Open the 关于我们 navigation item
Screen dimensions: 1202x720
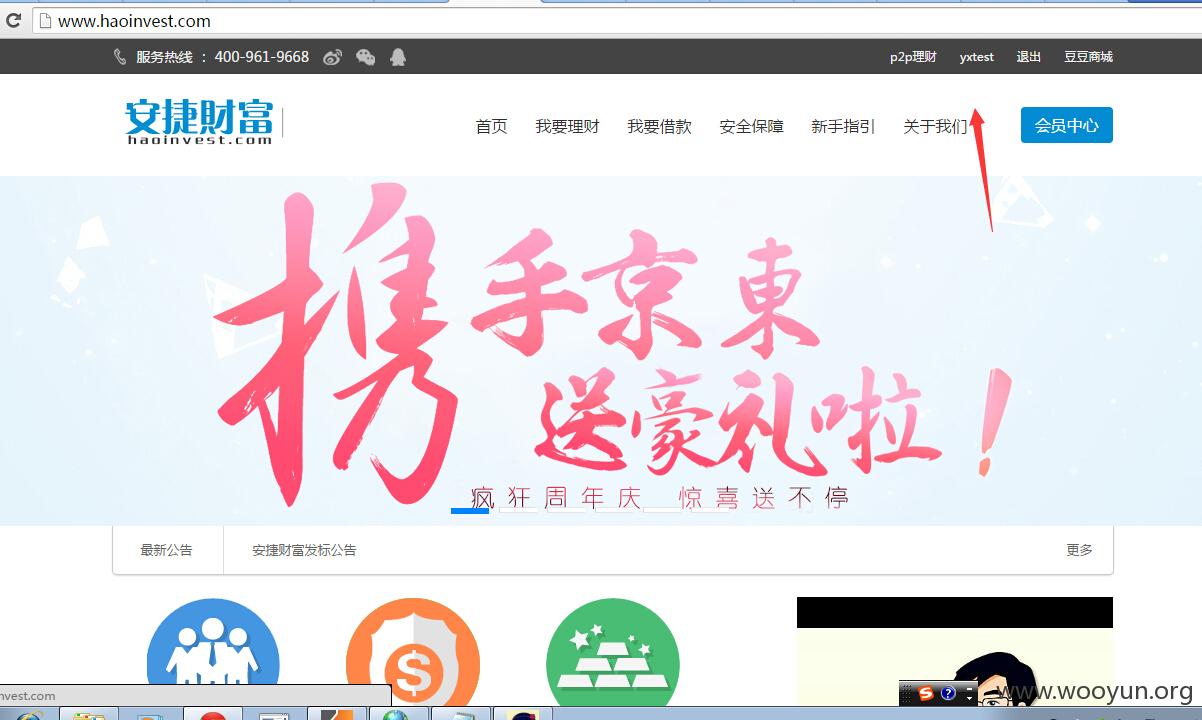(935, 126)
